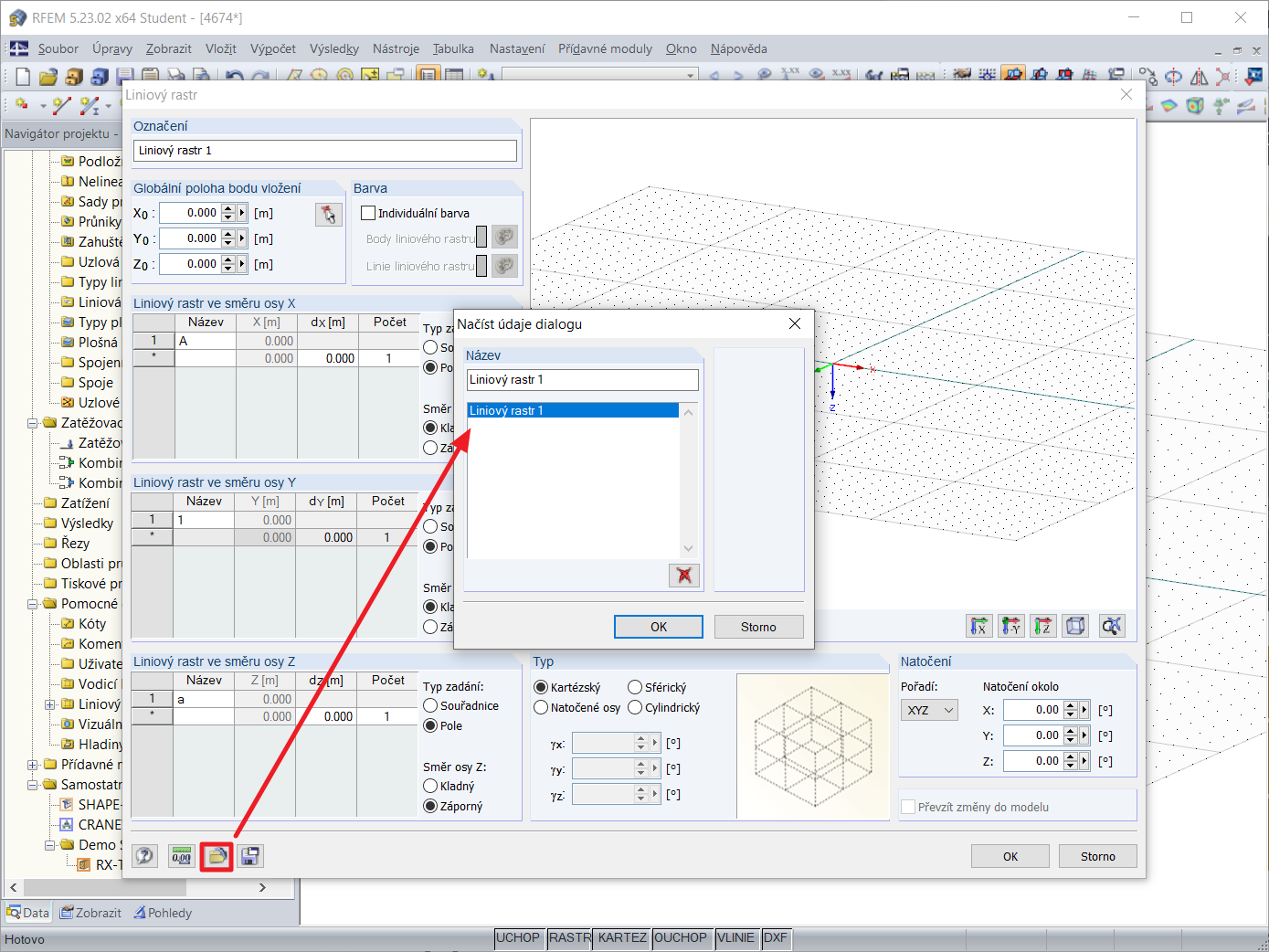Click the pick insertion point icon
The height and width of the screenshot is (952, 1269).
328,214
